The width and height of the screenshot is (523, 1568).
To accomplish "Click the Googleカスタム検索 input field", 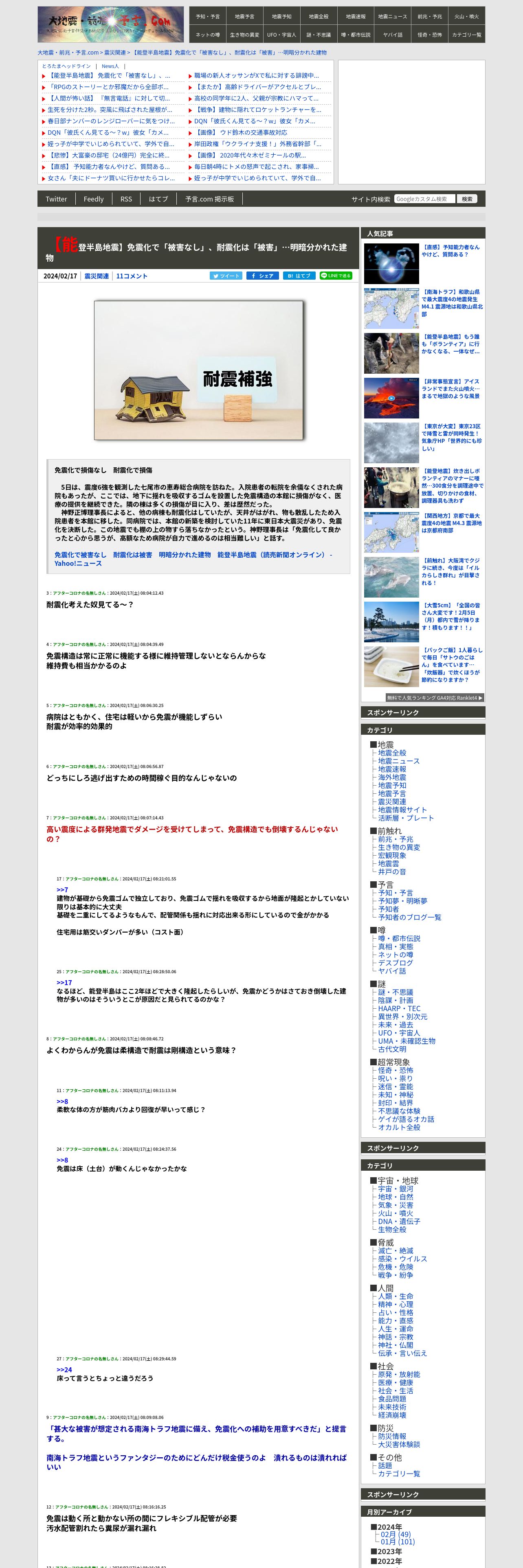I will point(424,199).
